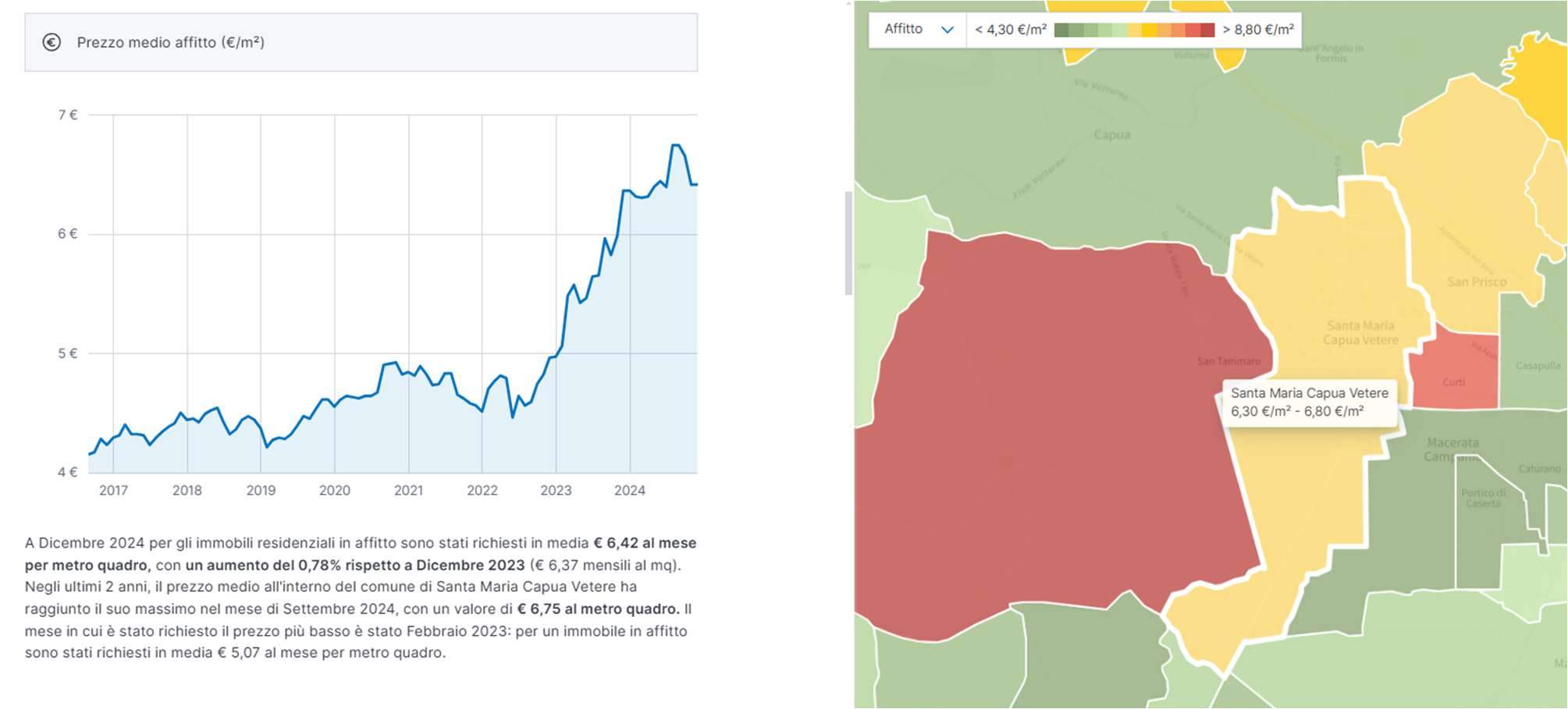Click the 2020 label on the chart axis
This screenshot has width=1568, height=709.
coord(334,491)
